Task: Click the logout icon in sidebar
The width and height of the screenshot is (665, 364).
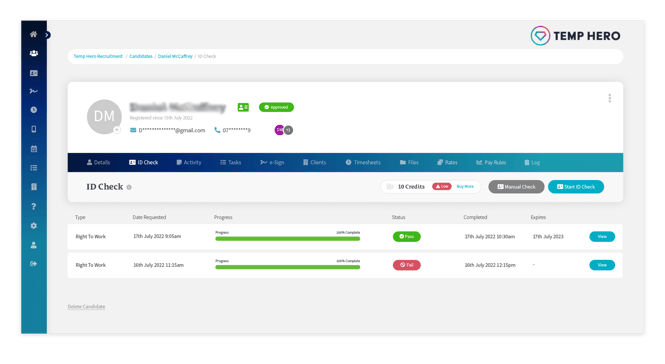Action: [34, 264]
